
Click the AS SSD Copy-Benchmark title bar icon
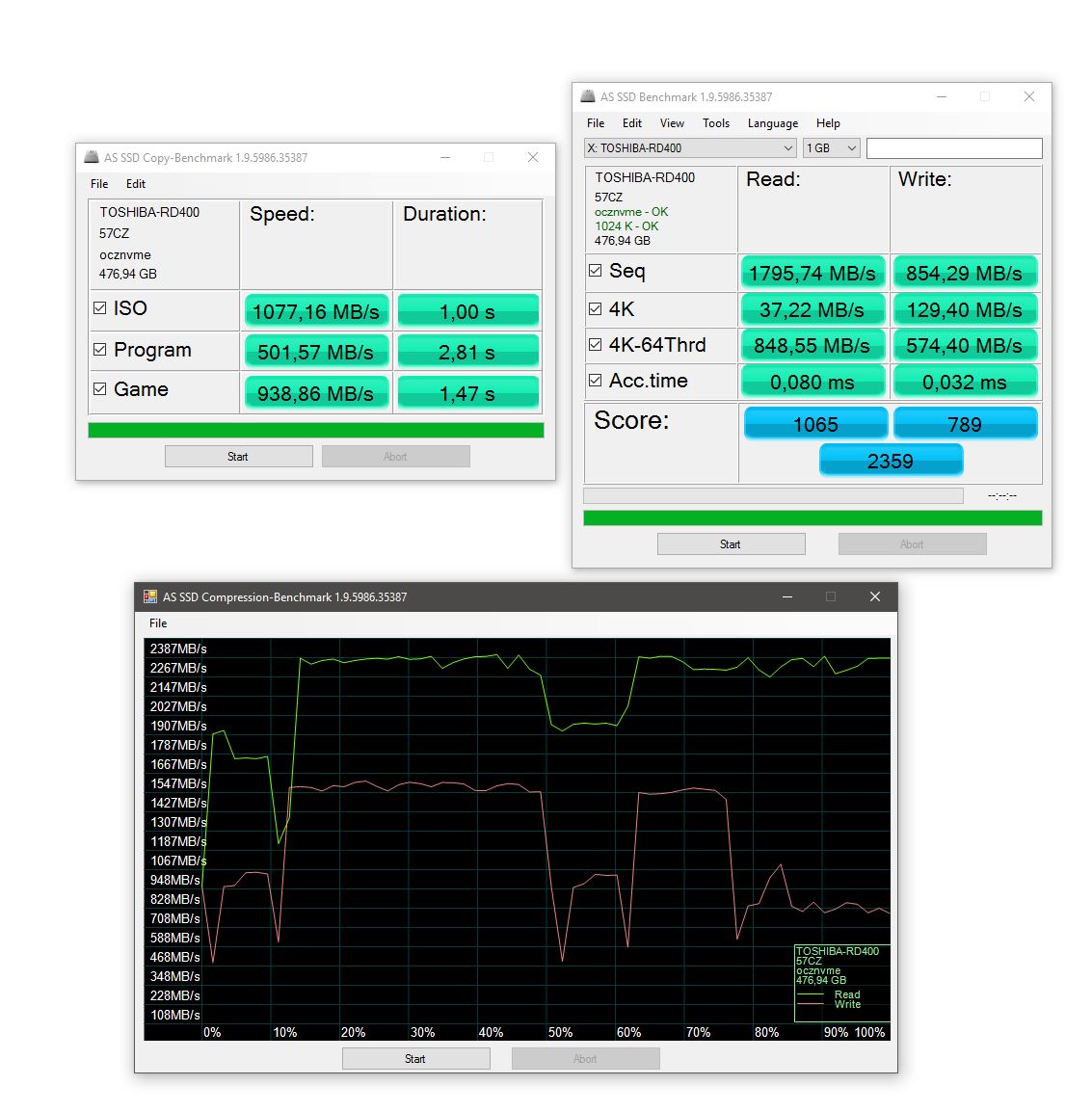click(x=91, y=157)
